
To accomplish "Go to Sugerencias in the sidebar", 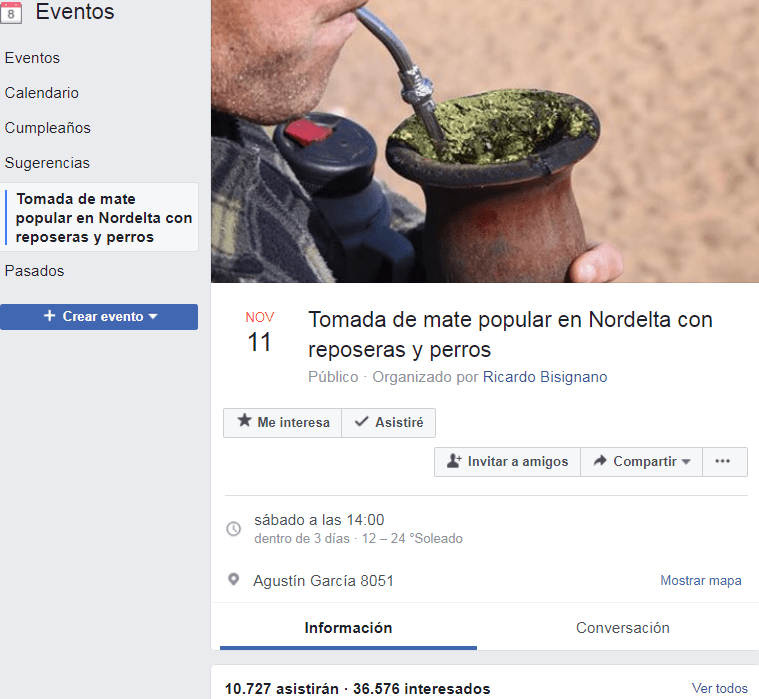I will (x=47, y=163).
